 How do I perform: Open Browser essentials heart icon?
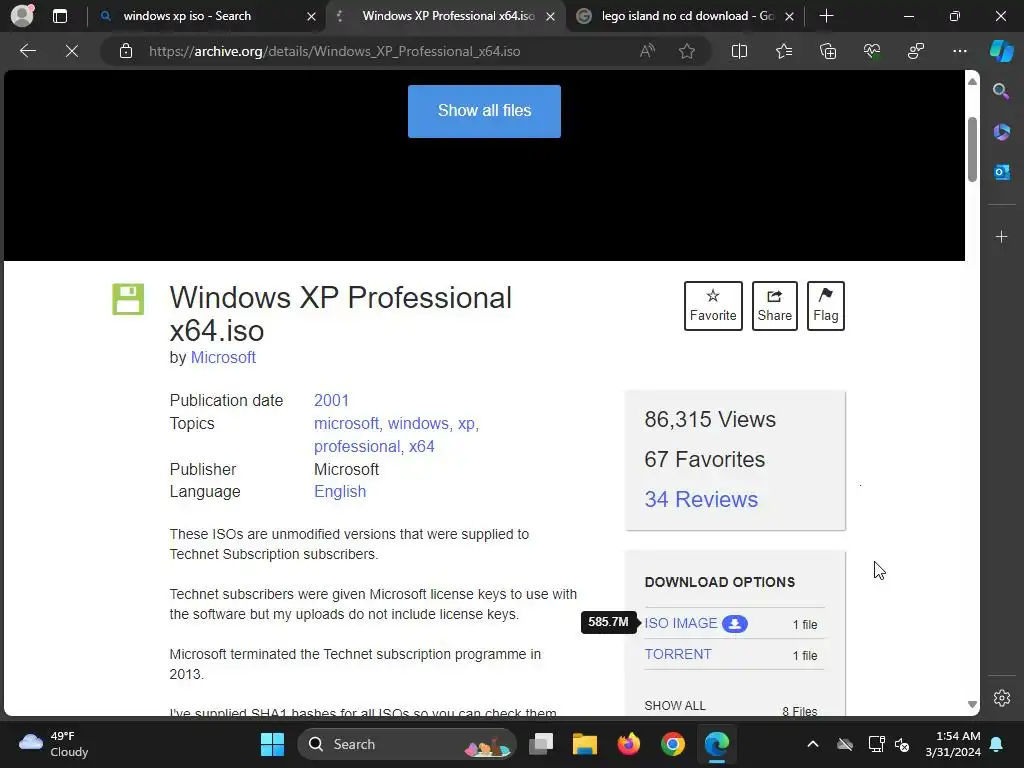872,51
